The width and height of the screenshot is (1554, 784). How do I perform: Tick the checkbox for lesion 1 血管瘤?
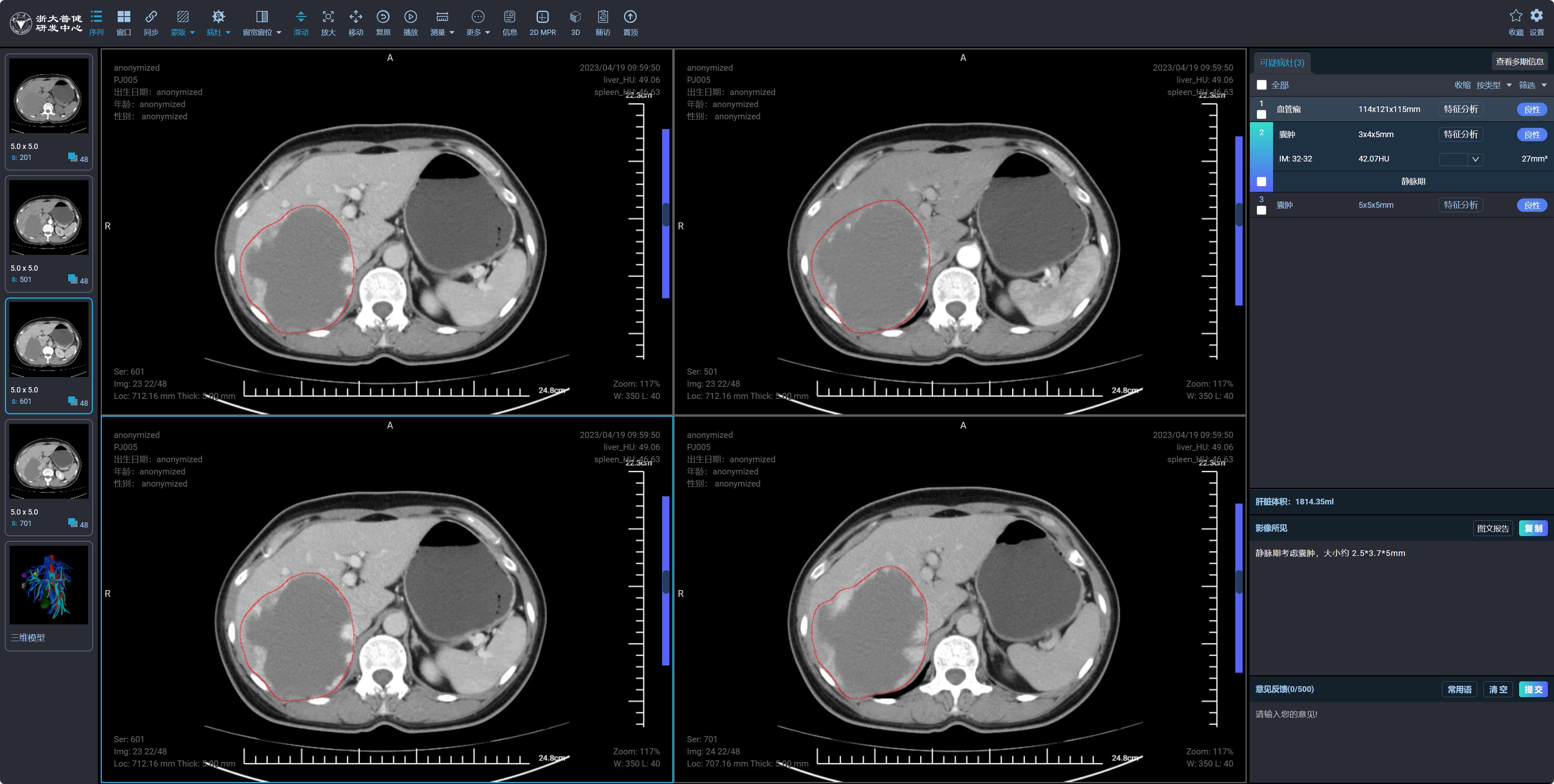pos(1261,114)
